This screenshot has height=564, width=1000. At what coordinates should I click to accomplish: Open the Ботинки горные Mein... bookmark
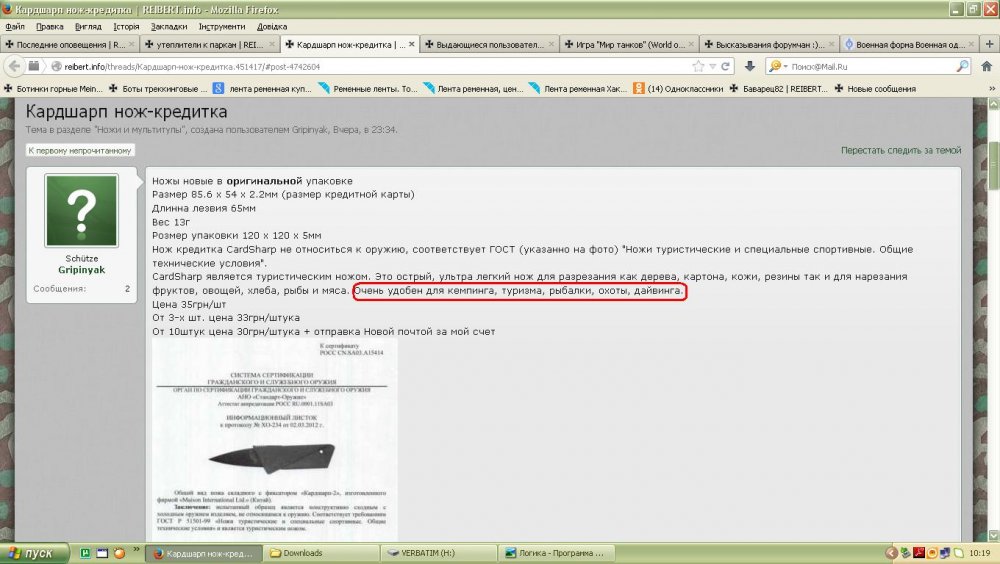pos(54,89)
